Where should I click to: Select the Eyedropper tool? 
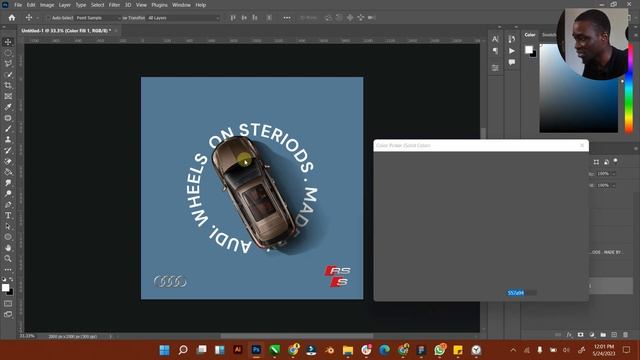(x=8, y=107)
